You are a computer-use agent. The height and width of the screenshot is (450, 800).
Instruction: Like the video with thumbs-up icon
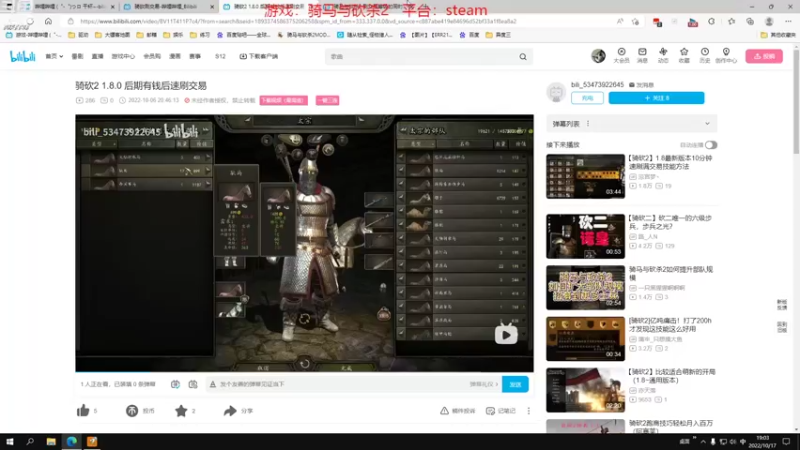click(x=83, y=410)
